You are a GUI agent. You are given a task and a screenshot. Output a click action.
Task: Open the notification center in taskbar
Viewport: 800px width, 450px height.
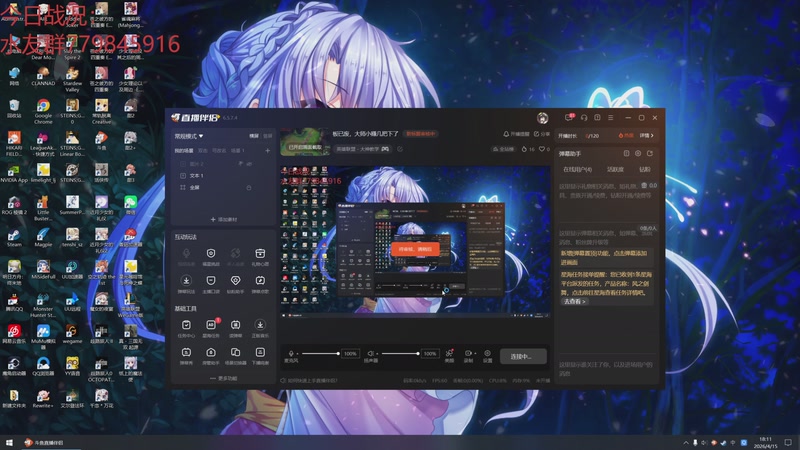point(789,442)
